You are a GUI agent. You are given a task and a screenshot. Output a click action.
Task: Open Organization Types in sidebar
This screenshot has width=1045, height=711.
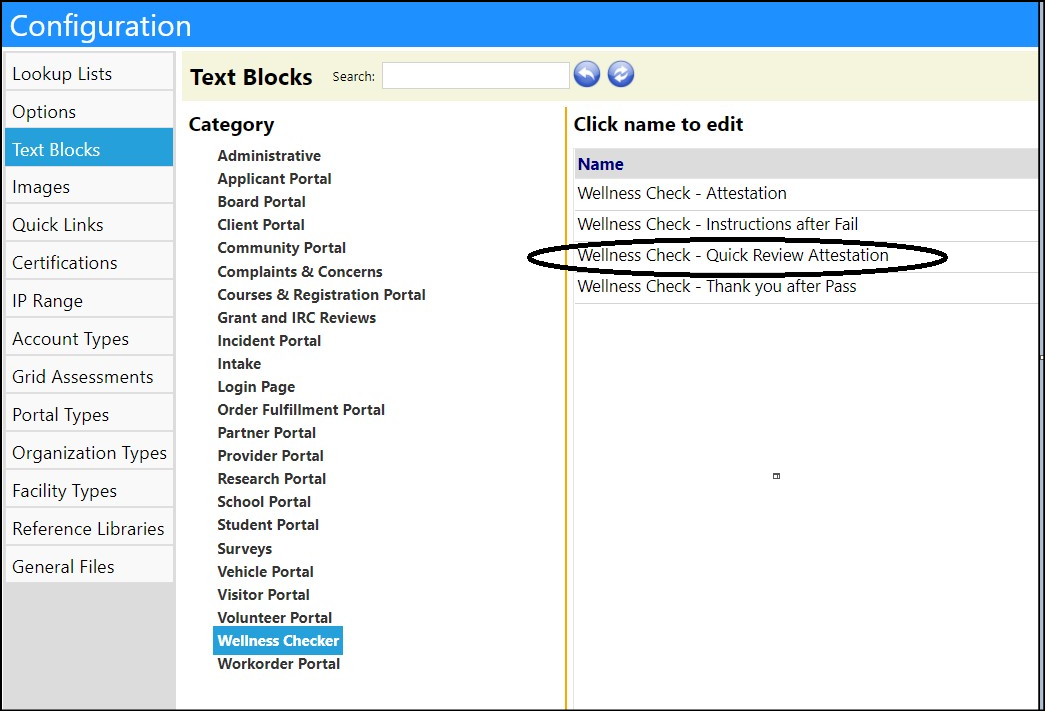pos(89,452)
